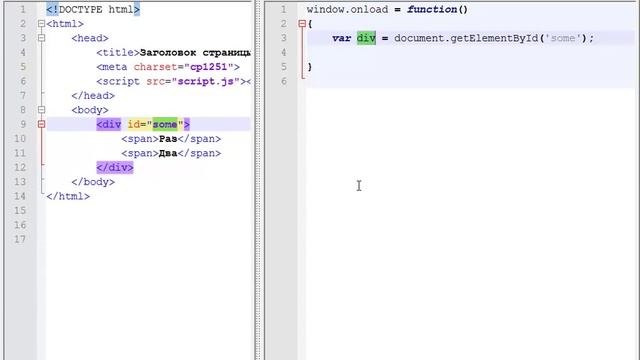Collapse the body fold marker on line 8

(x=41, y=110)
